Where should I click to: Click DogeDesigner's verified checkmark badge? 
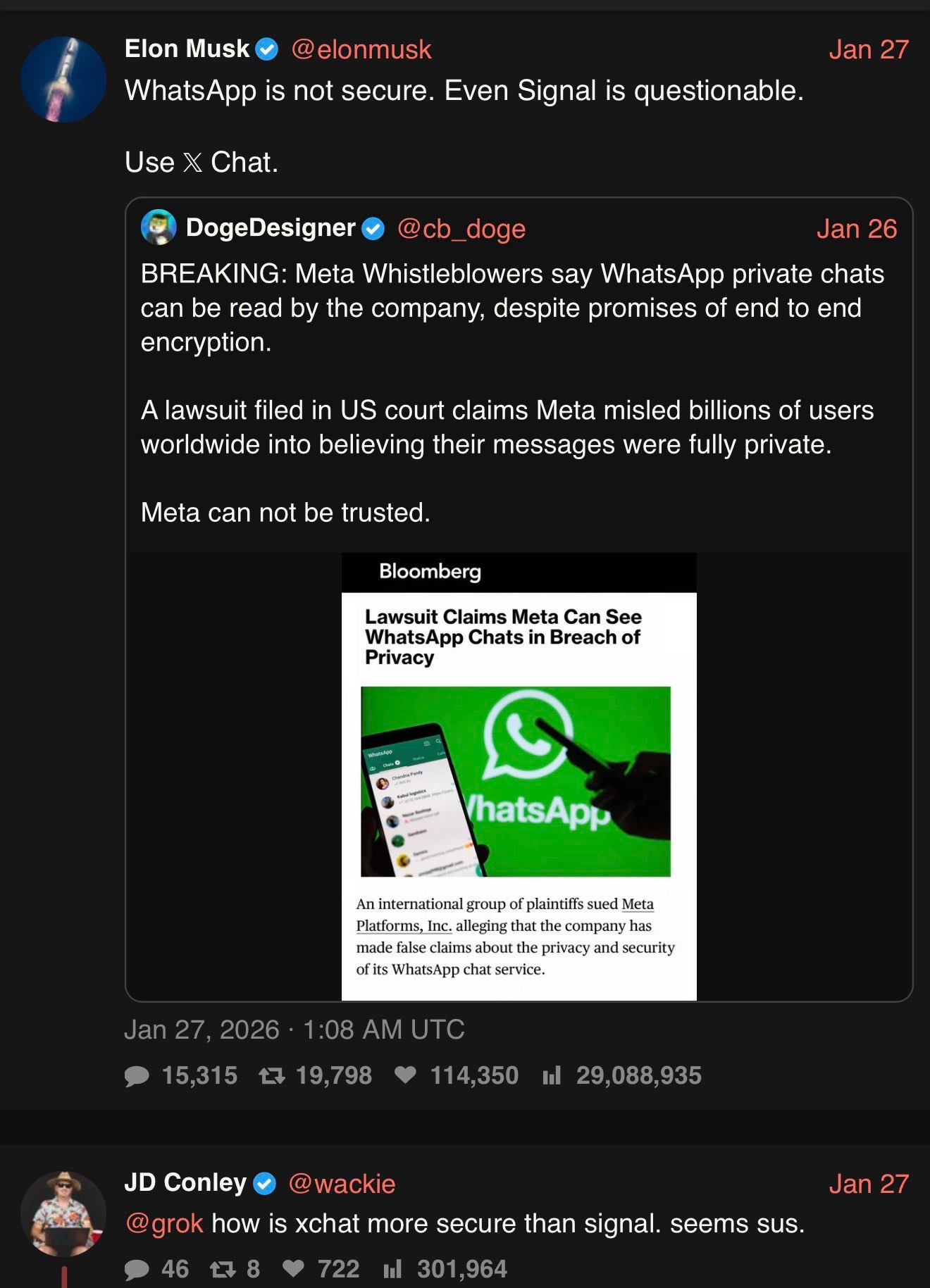pos(373,229)
